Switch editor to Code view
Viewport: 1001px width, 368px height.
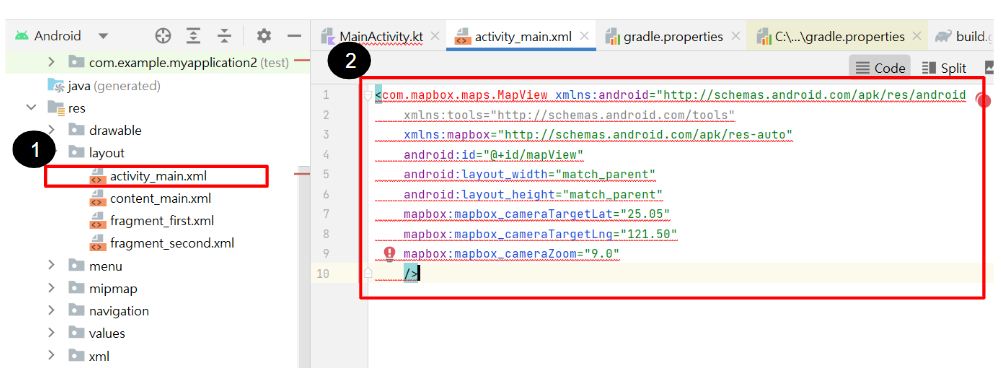pyautogui.click(x=880, y=68)
